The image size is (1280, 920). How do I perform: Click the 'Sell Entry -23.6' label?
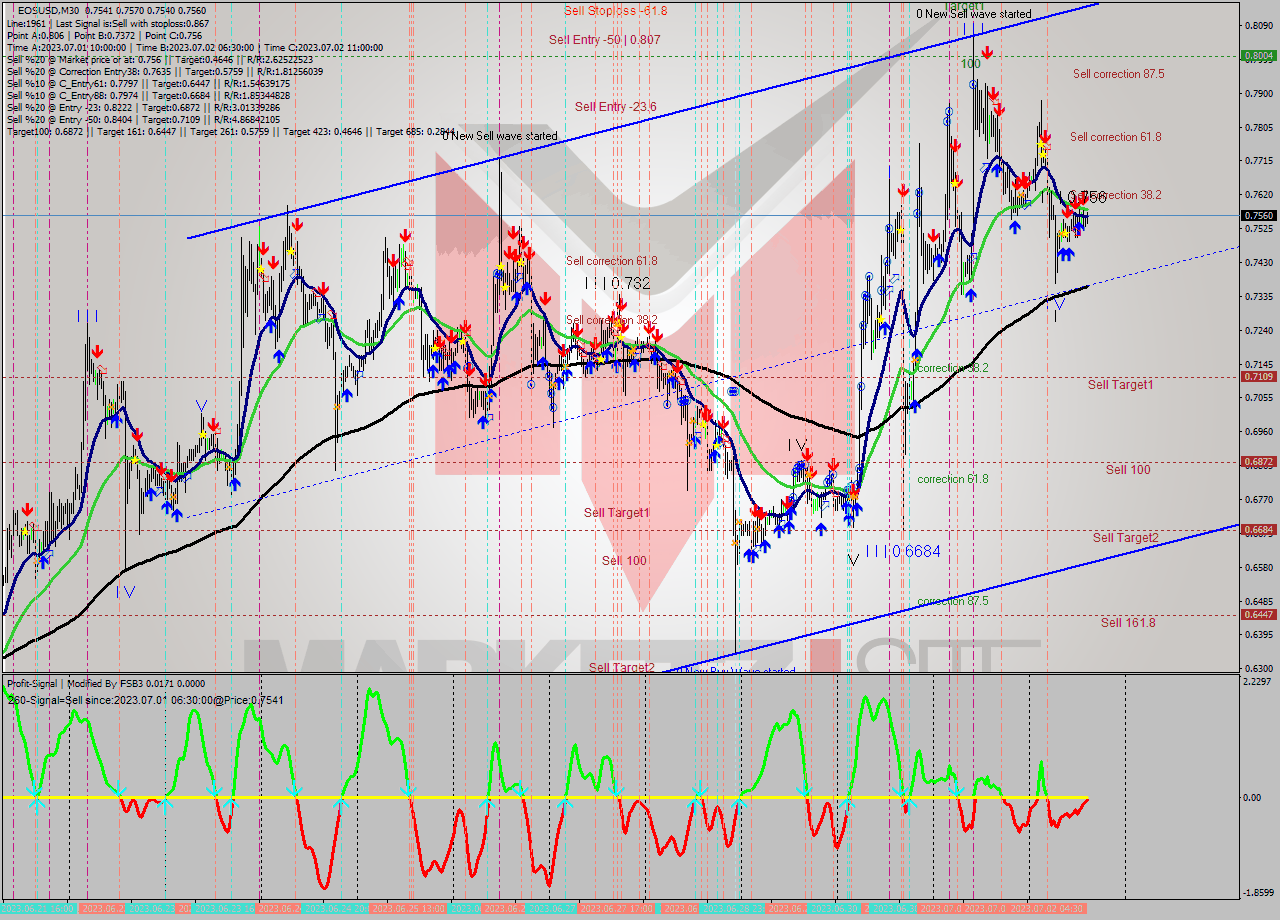pos(615,106)
